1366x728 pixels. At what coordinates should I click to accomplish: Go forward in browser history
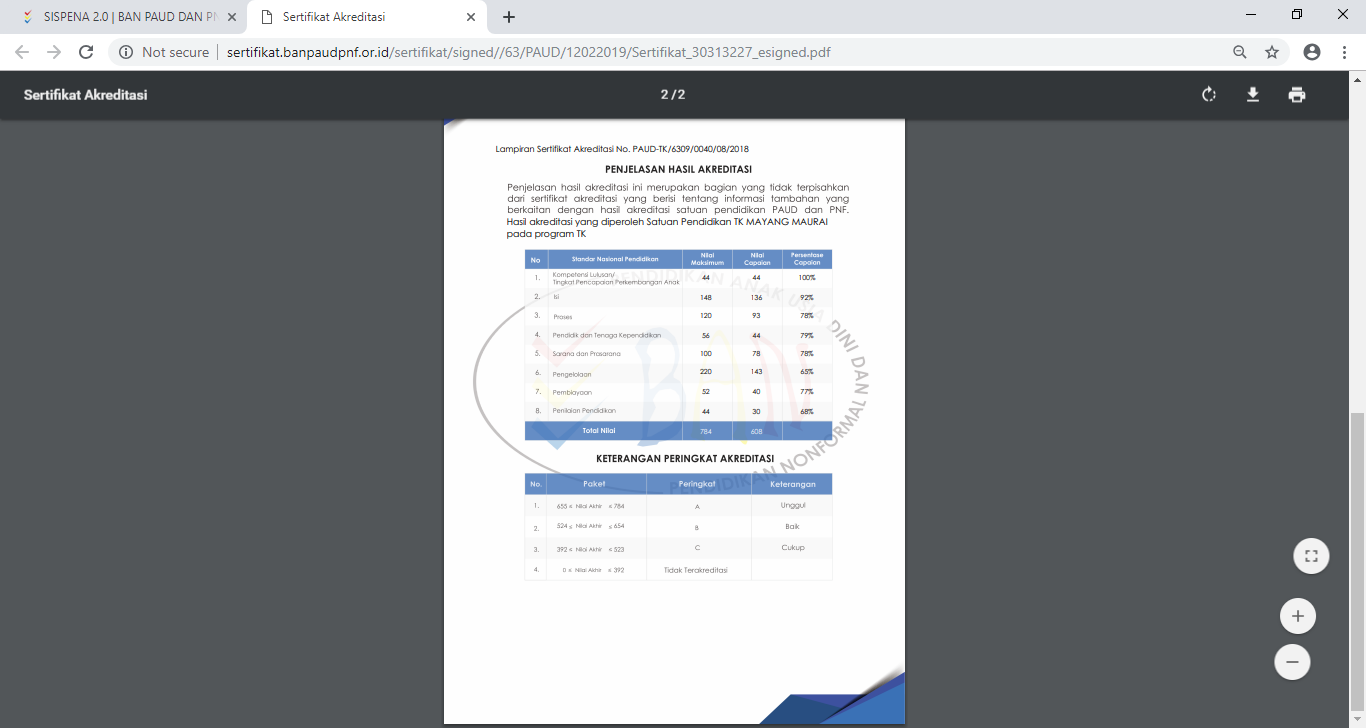54,52
